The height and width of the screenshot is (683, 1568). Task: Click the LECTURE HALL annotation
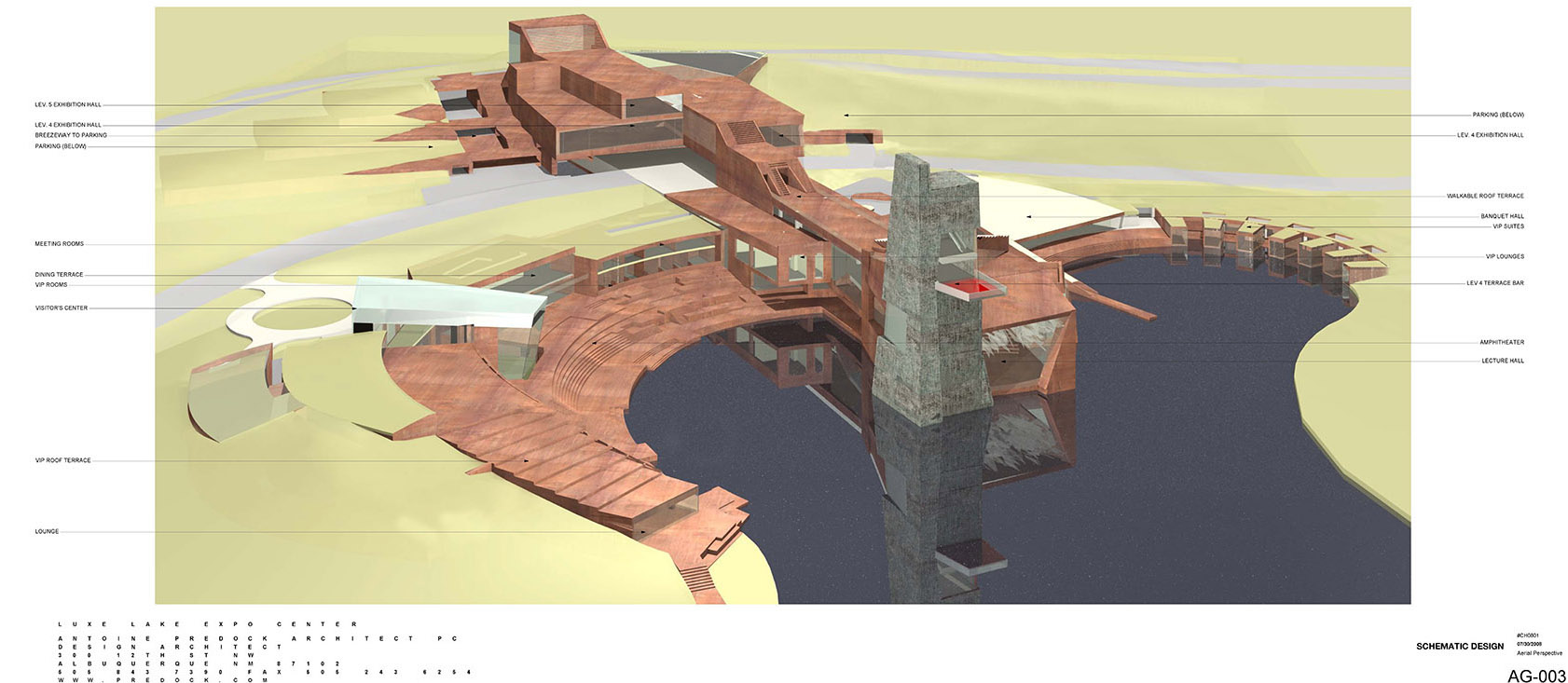[1503, 361]
